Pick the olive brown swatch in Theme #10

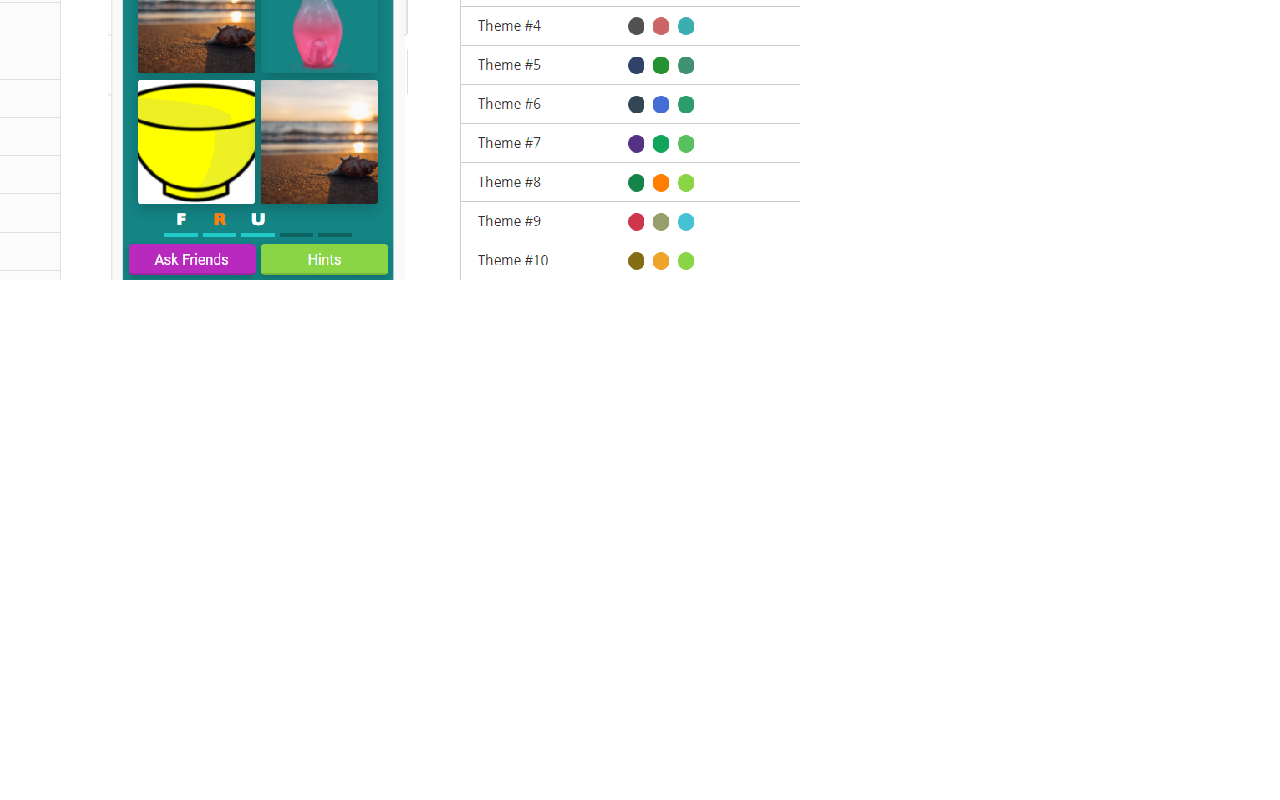tap(636, 260)
